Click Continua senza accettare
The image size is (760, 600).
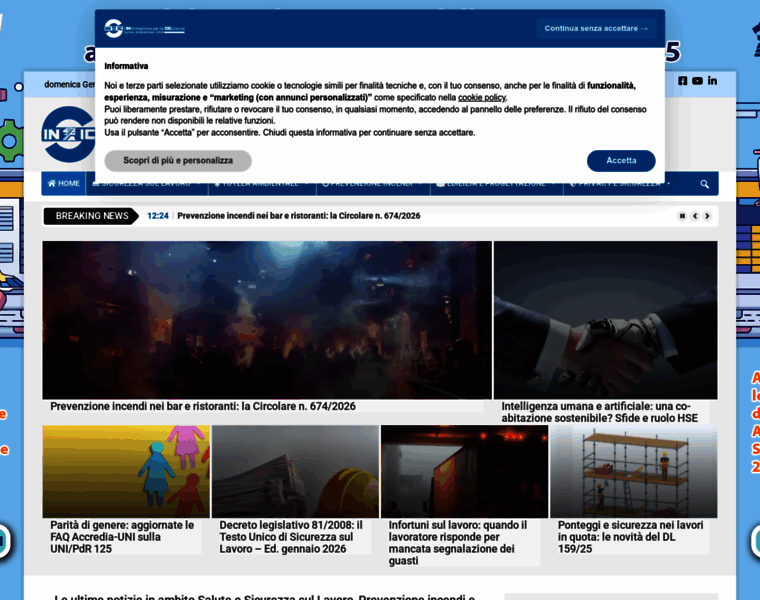(x=596, y=29)
